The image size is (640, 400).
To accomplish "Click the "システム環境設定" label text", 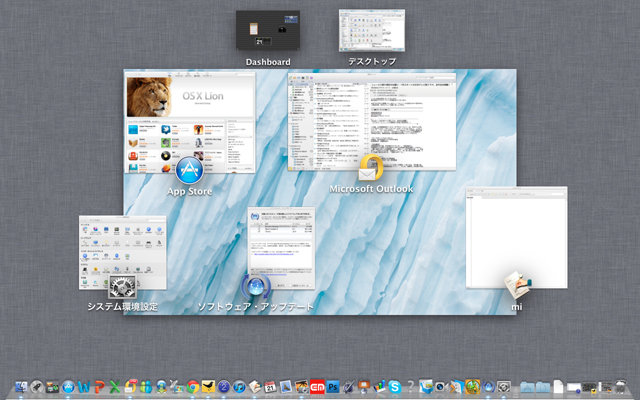I will 122,307.
